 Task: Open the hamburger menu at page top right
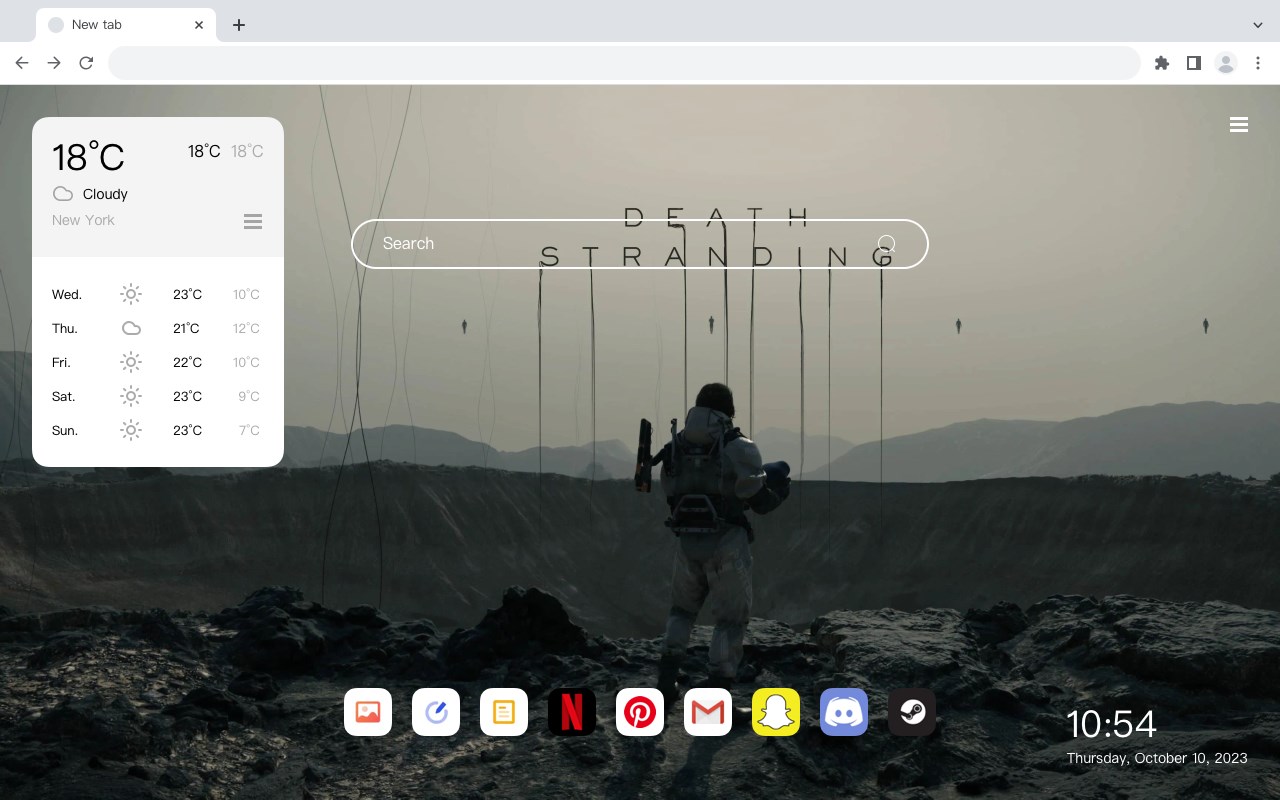[1239, 125]
